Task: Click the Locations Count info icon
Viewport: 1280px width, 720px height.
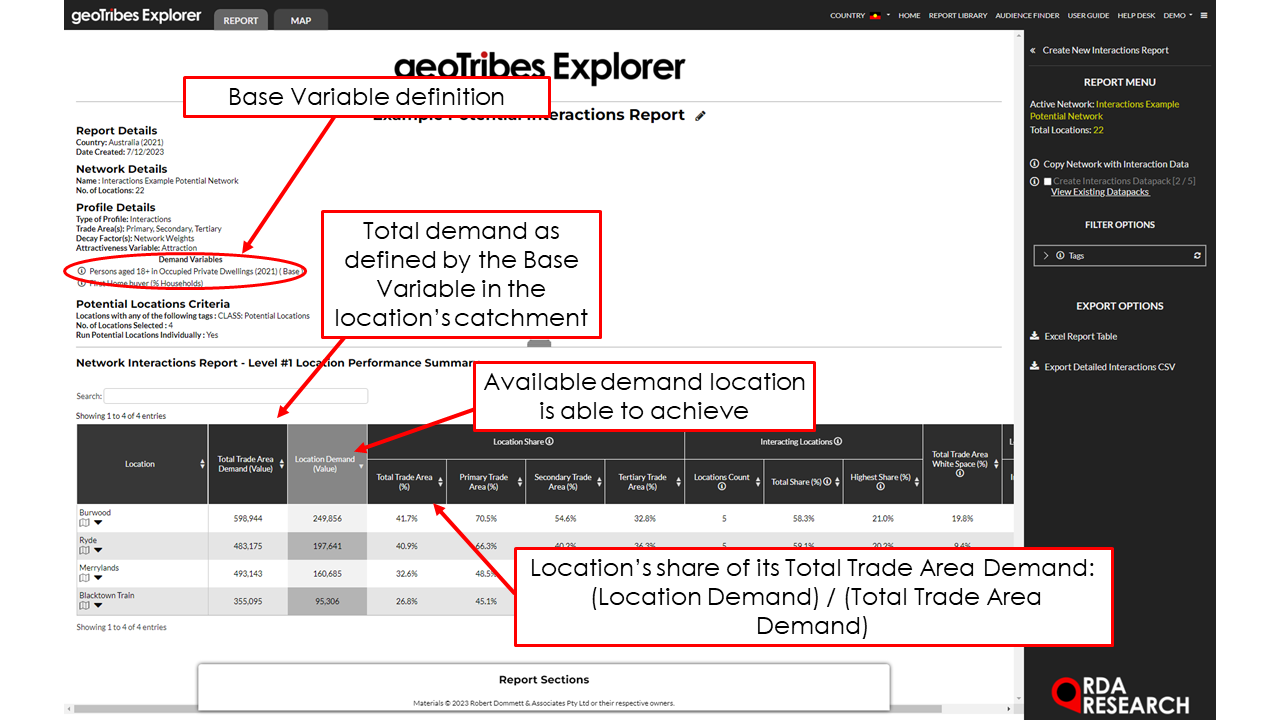Action: pyautogui.click(x=722, y=487)
